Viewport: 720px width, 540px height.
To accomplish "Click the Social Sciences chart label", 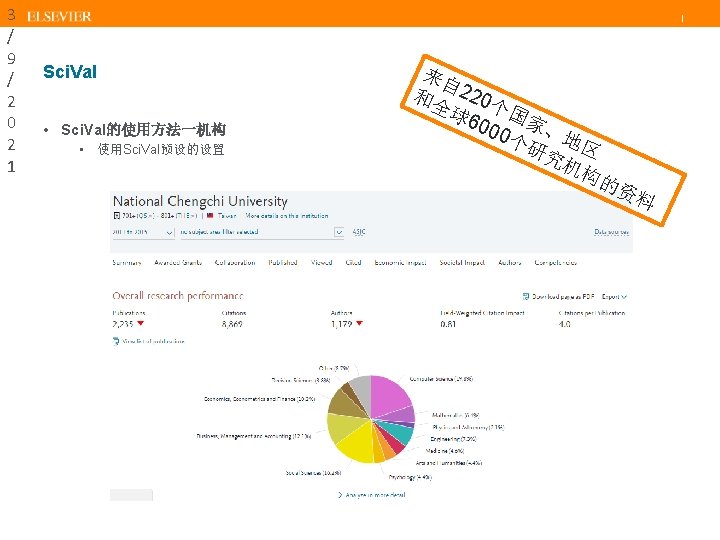I will (313, 472).
